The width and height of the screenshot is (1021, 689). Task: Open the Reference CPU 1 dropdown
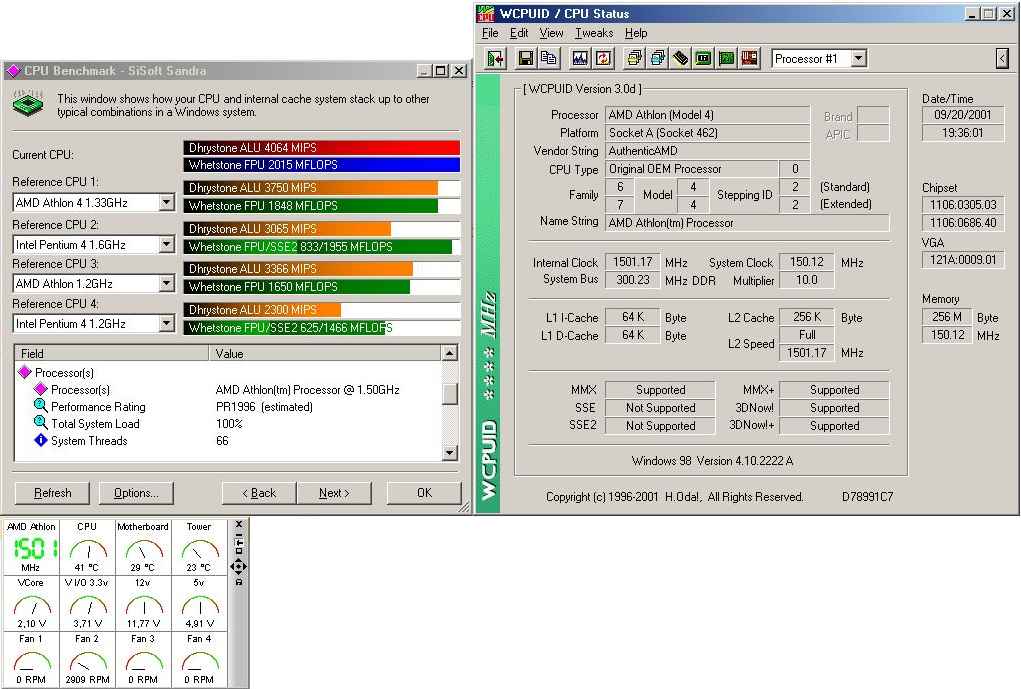tap(167, 203)
